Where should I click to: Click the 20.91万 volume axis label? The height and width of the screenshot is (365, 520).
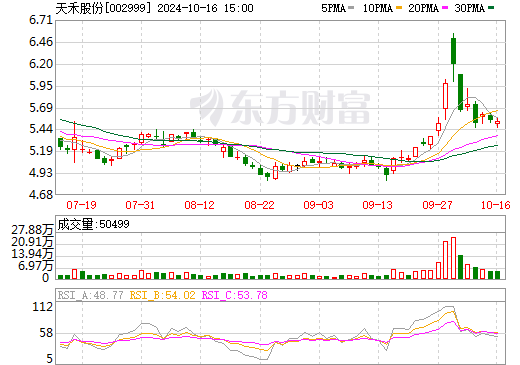[x=32, y=242]
